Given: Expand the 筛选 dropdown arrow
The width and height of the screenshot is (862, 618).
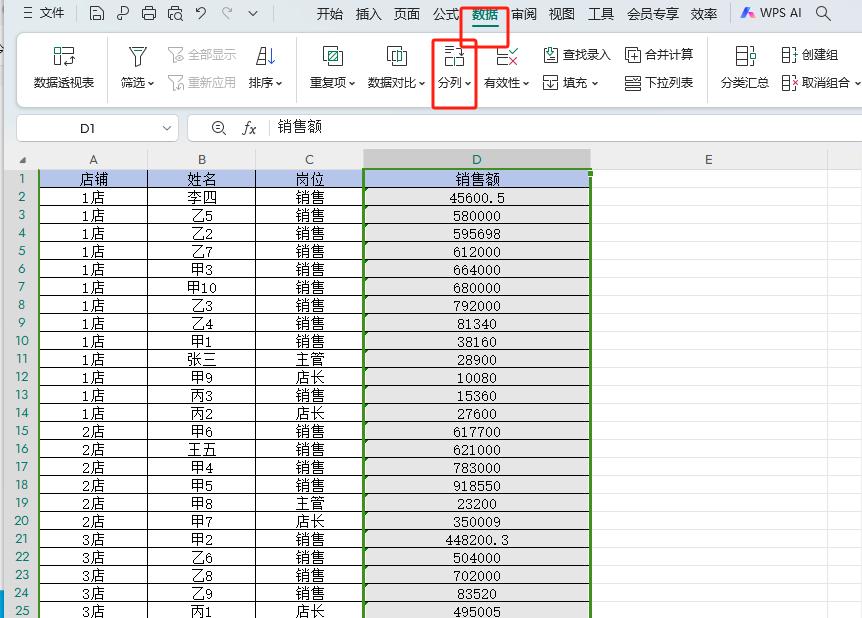Looking at the screenshot, I should point(151,84).
